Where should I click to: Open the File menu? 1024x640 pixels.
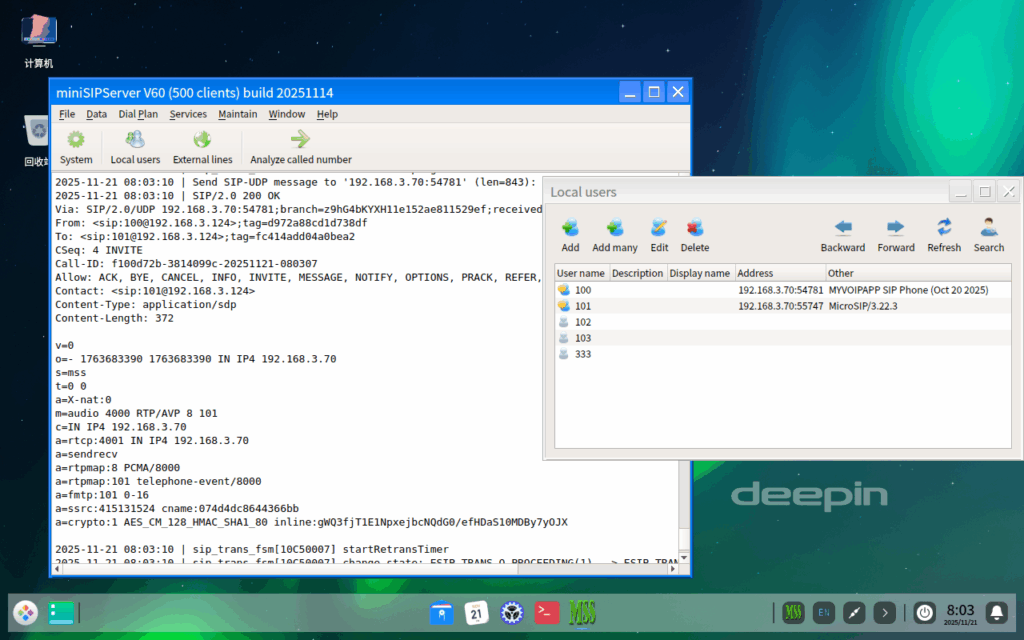point(66,114)
